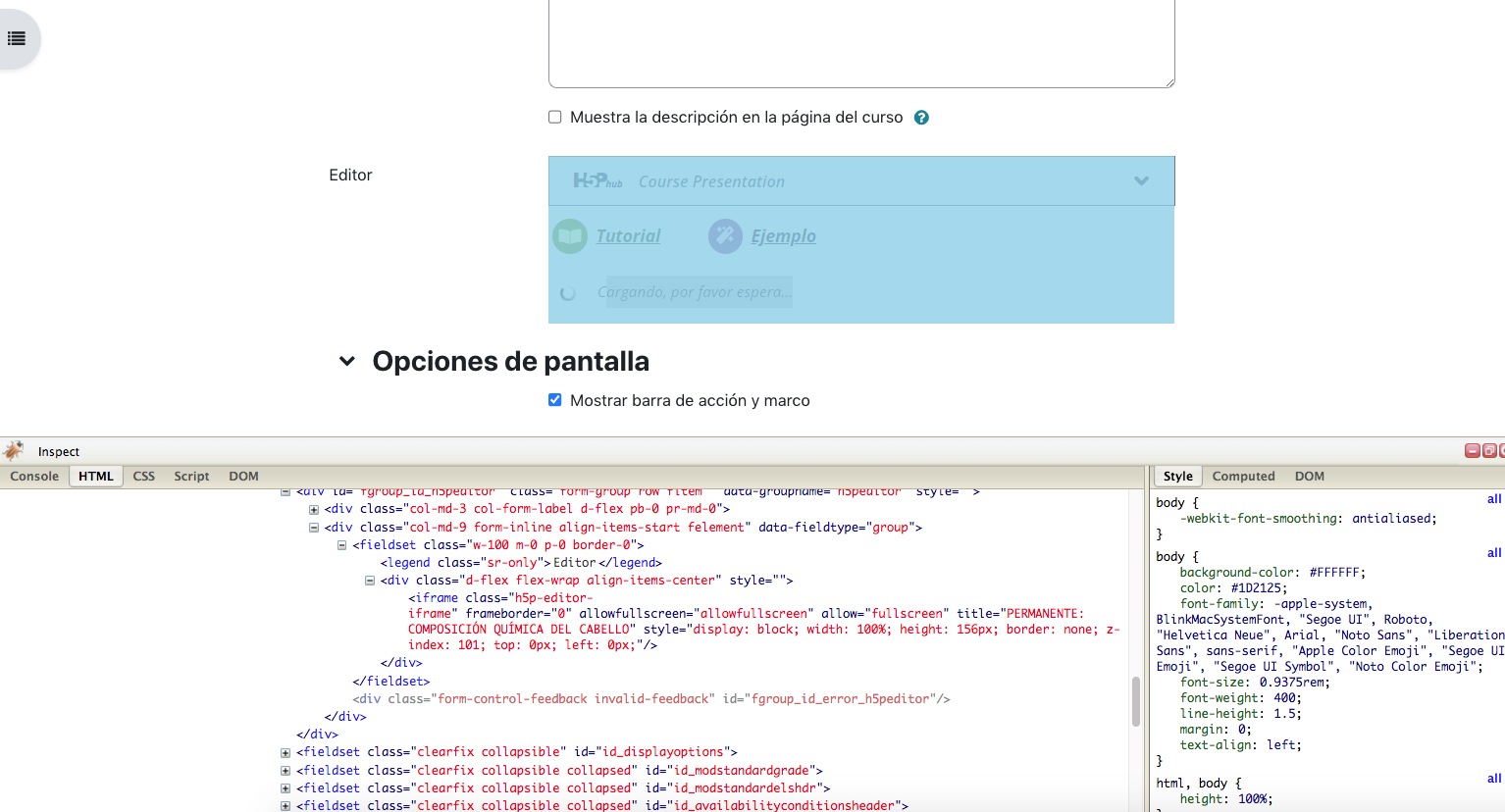Click the HTML panel vertical scrollbar thumb
The image size is (1505, 812).
coord(1136,700)
